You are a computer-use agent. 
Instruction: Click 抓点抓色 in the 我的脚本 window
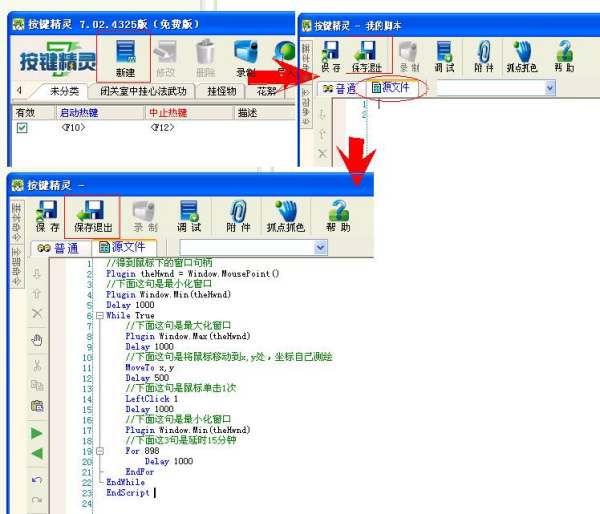coord(522,57)
